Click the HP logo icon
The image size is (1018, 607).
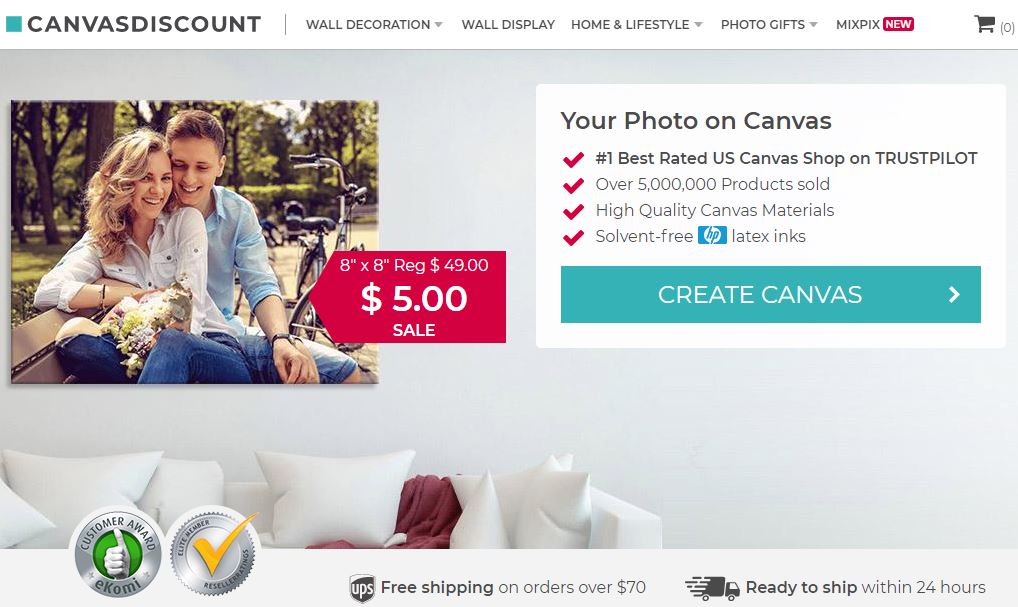tap(712, 236)
